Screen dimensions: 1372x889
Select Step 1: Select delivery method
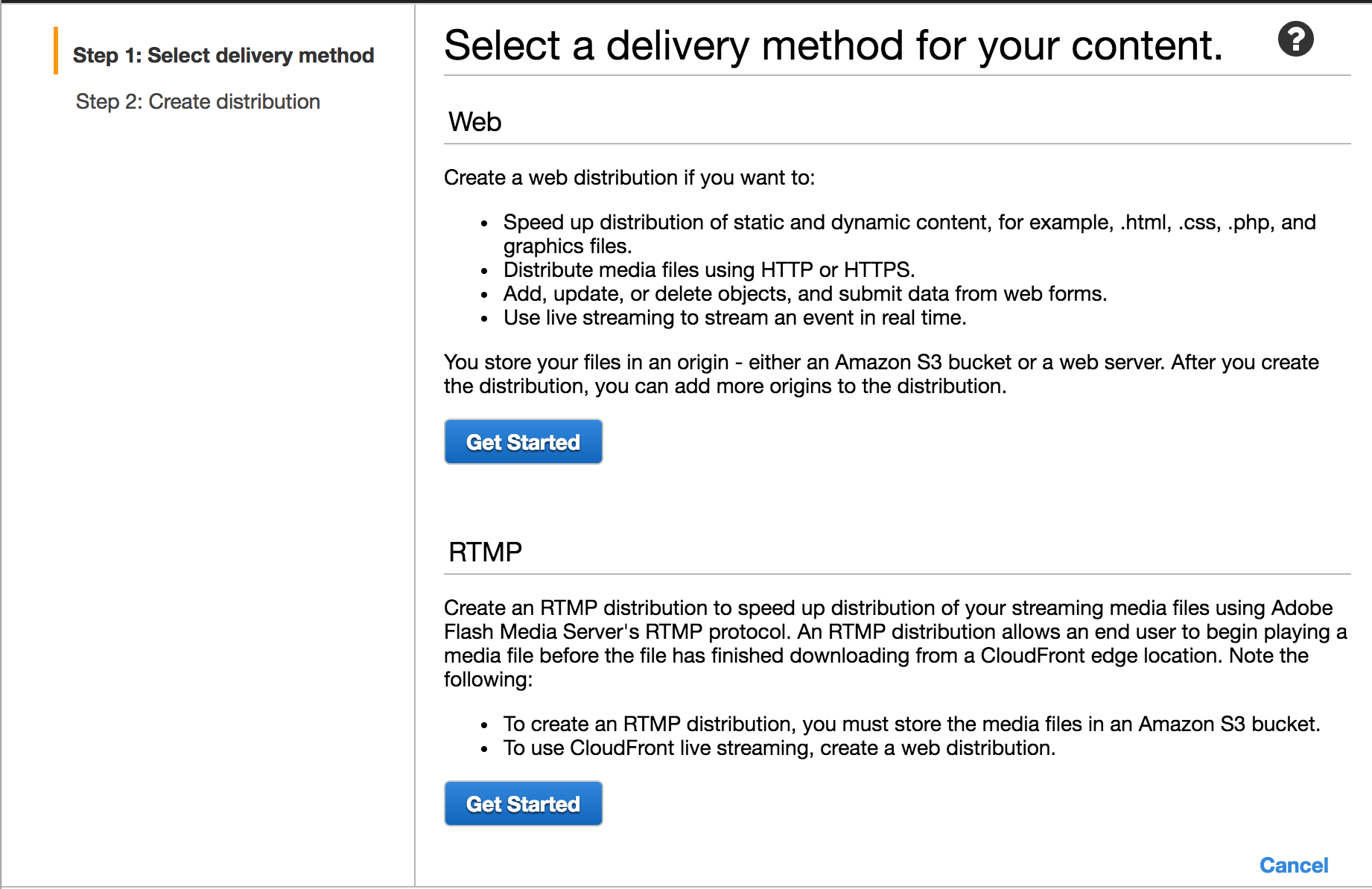coord(223,56)
